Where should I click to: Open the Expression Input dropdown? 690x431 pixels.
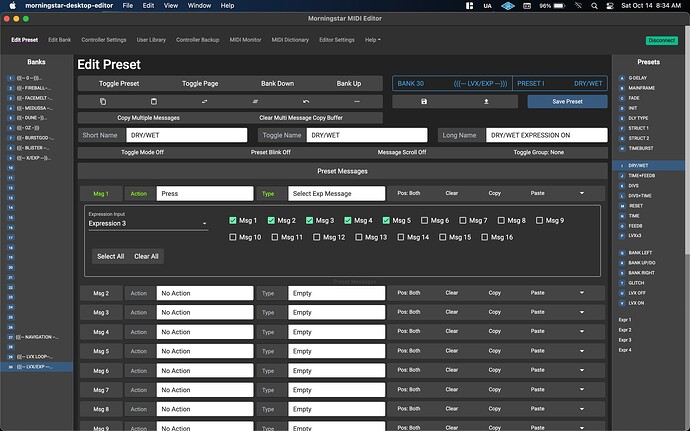tap(146, 224)
